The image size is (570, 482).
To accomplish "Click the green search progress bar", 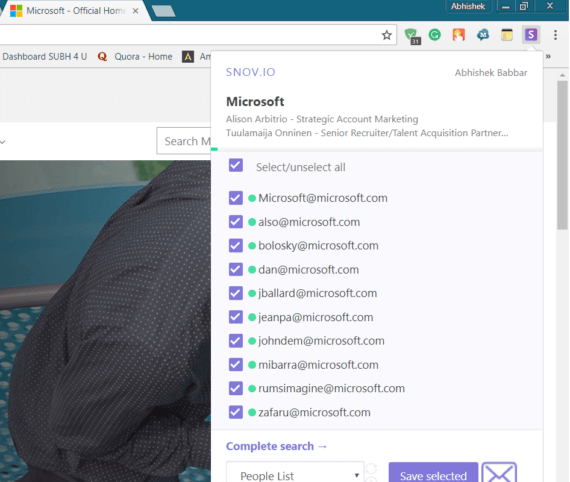I will 214,149.
